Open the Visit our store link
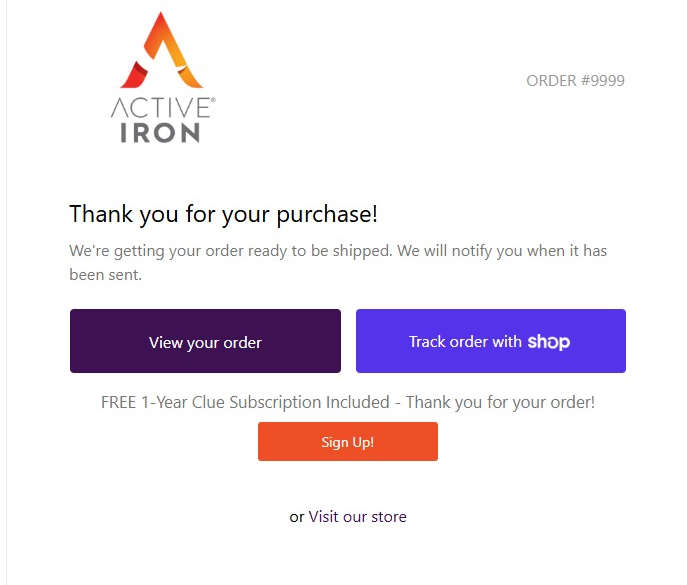687x585 pixels. click(x=357, y=517)
